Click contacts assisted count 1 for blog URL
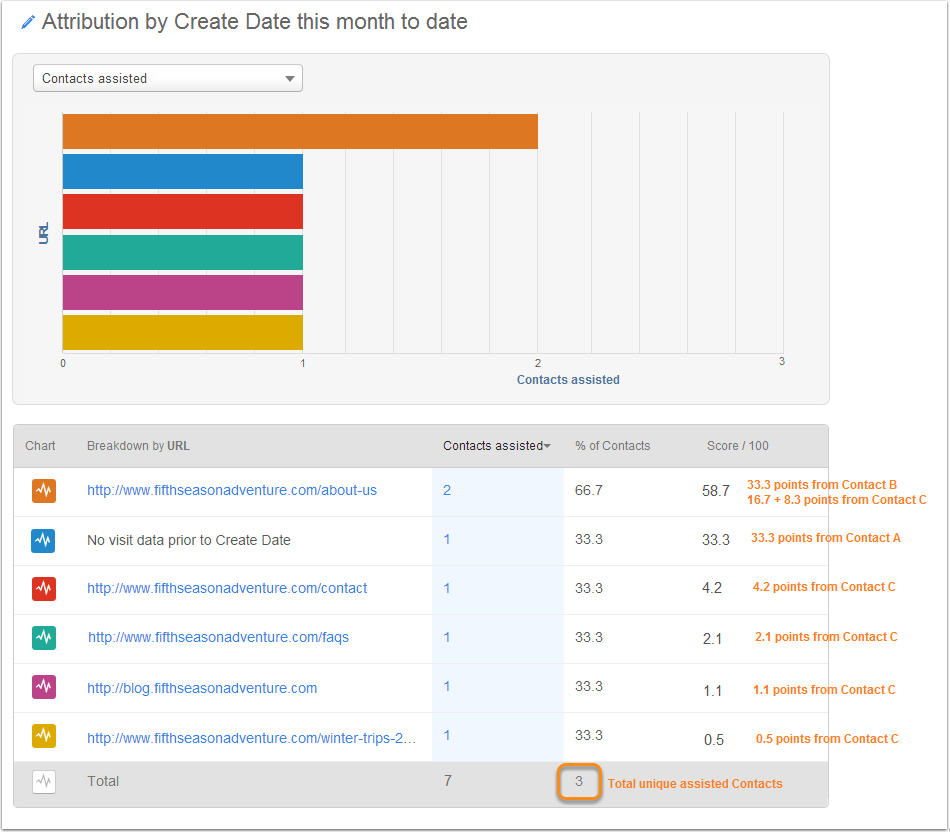 tap(447, 687)
